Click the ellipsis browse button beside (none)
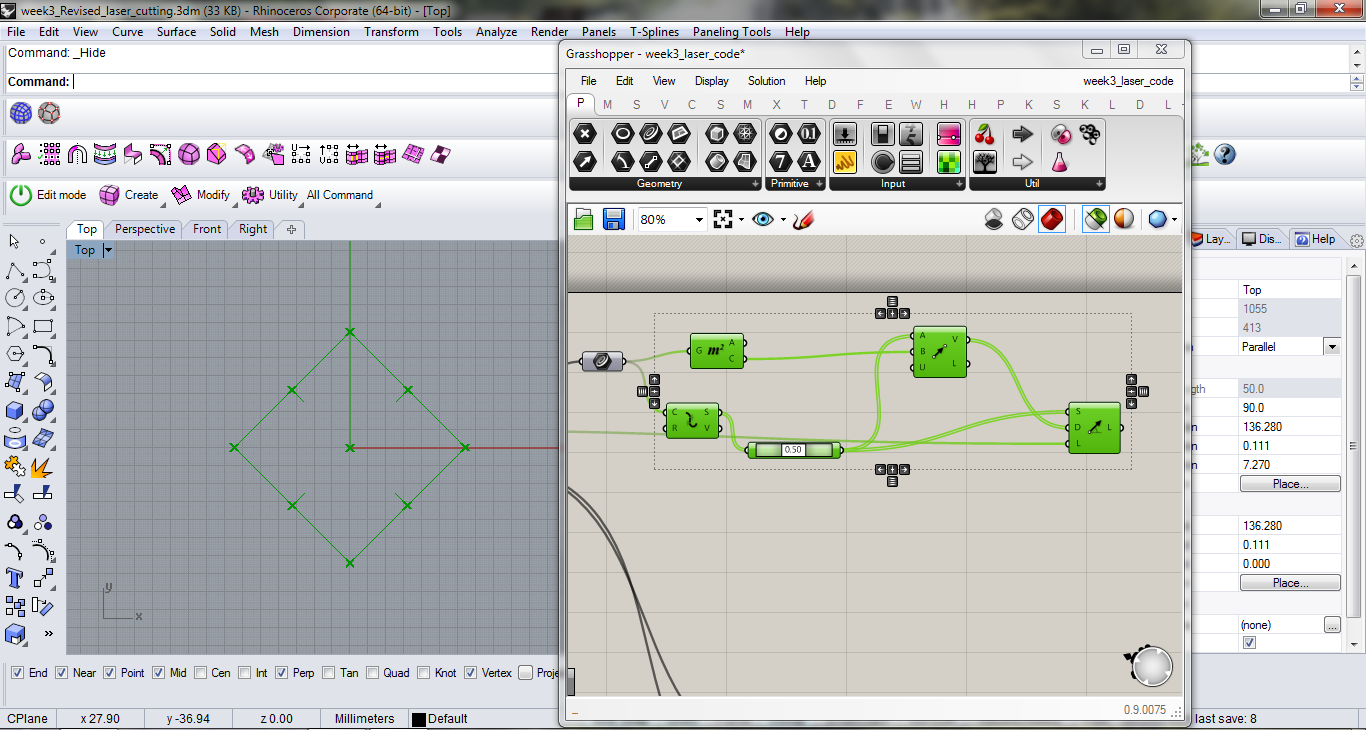This screenshot has width=1366, height=730. tap(1332, 625)
